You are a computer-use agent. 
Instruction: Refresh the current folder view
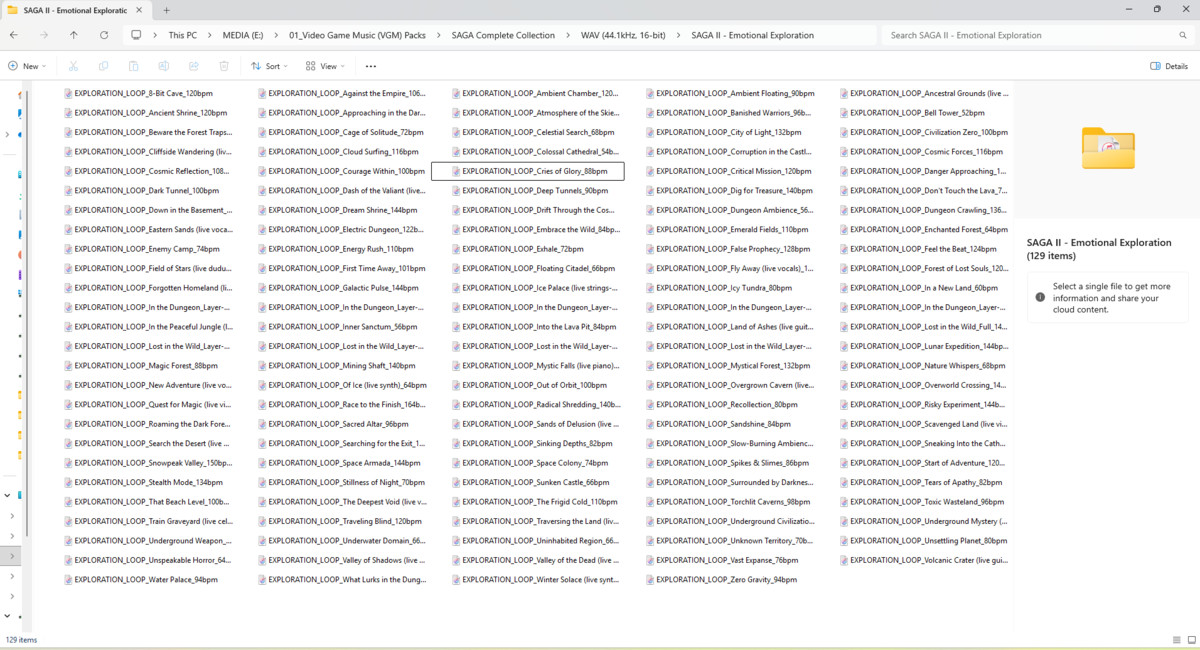coord(104,35)
